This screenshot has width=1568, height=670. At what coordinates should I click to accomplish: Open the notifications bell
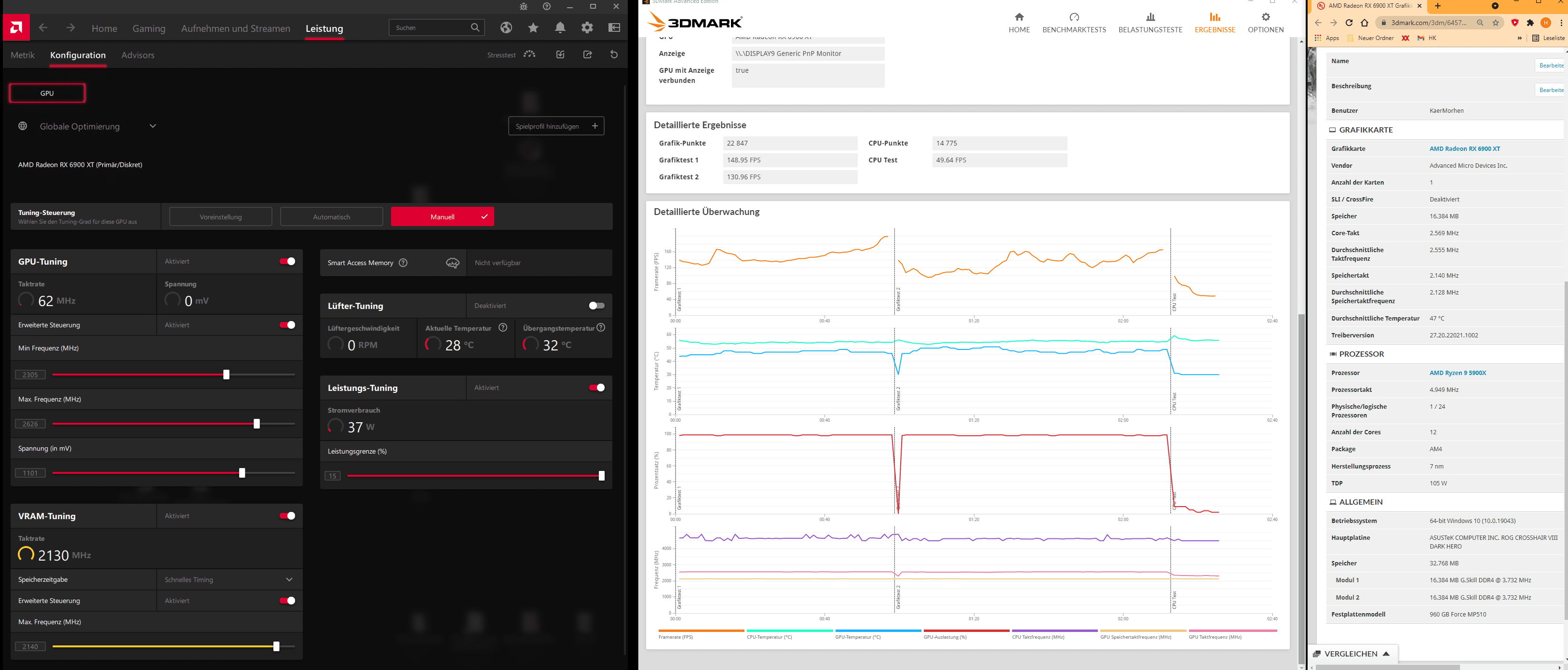click(560, 27)
